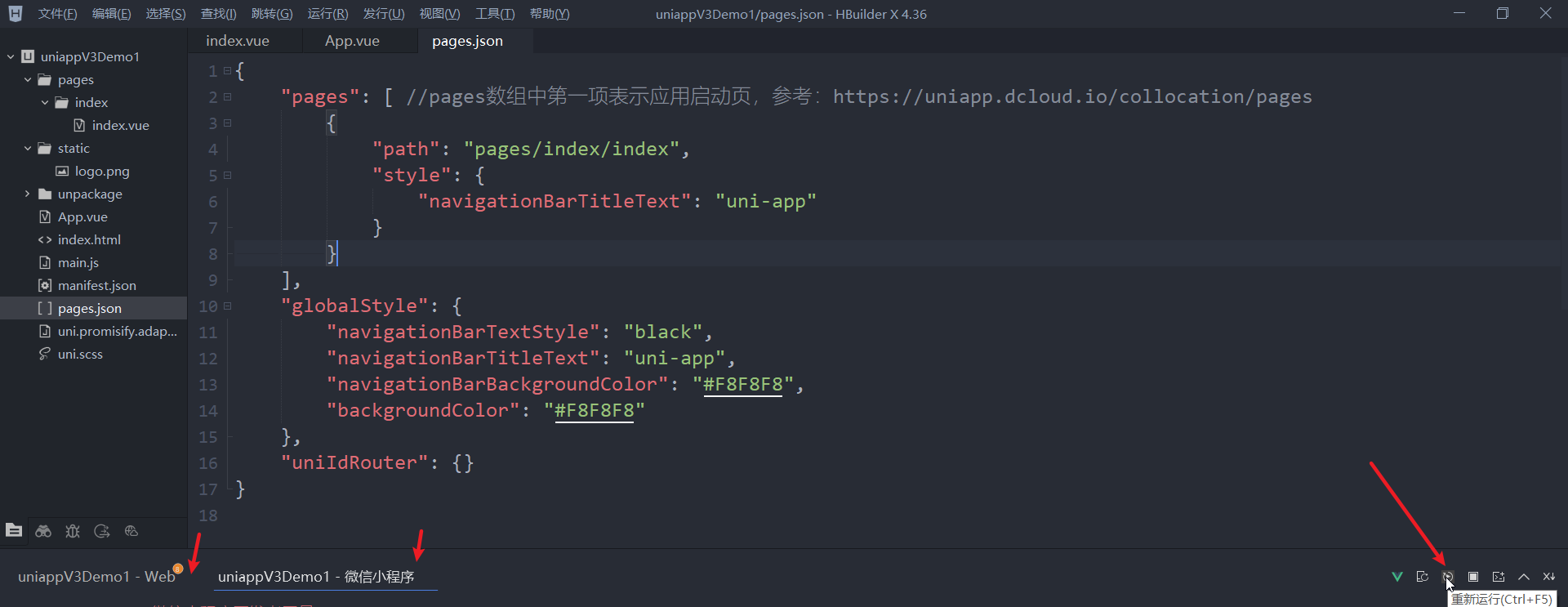The image size is (1568, 607).
Task: Collapse the pages folder chevron
Action: point(28,79)
